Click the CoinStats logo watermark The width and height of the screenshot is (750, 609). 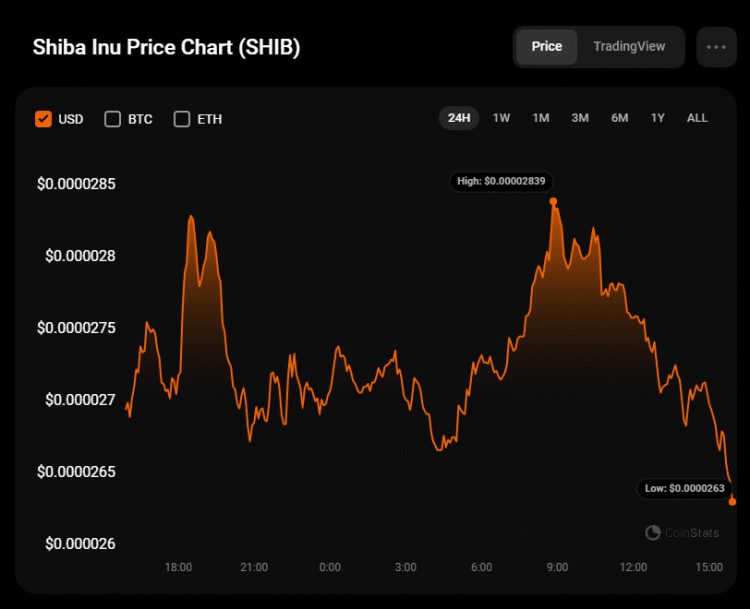point(682,532)
